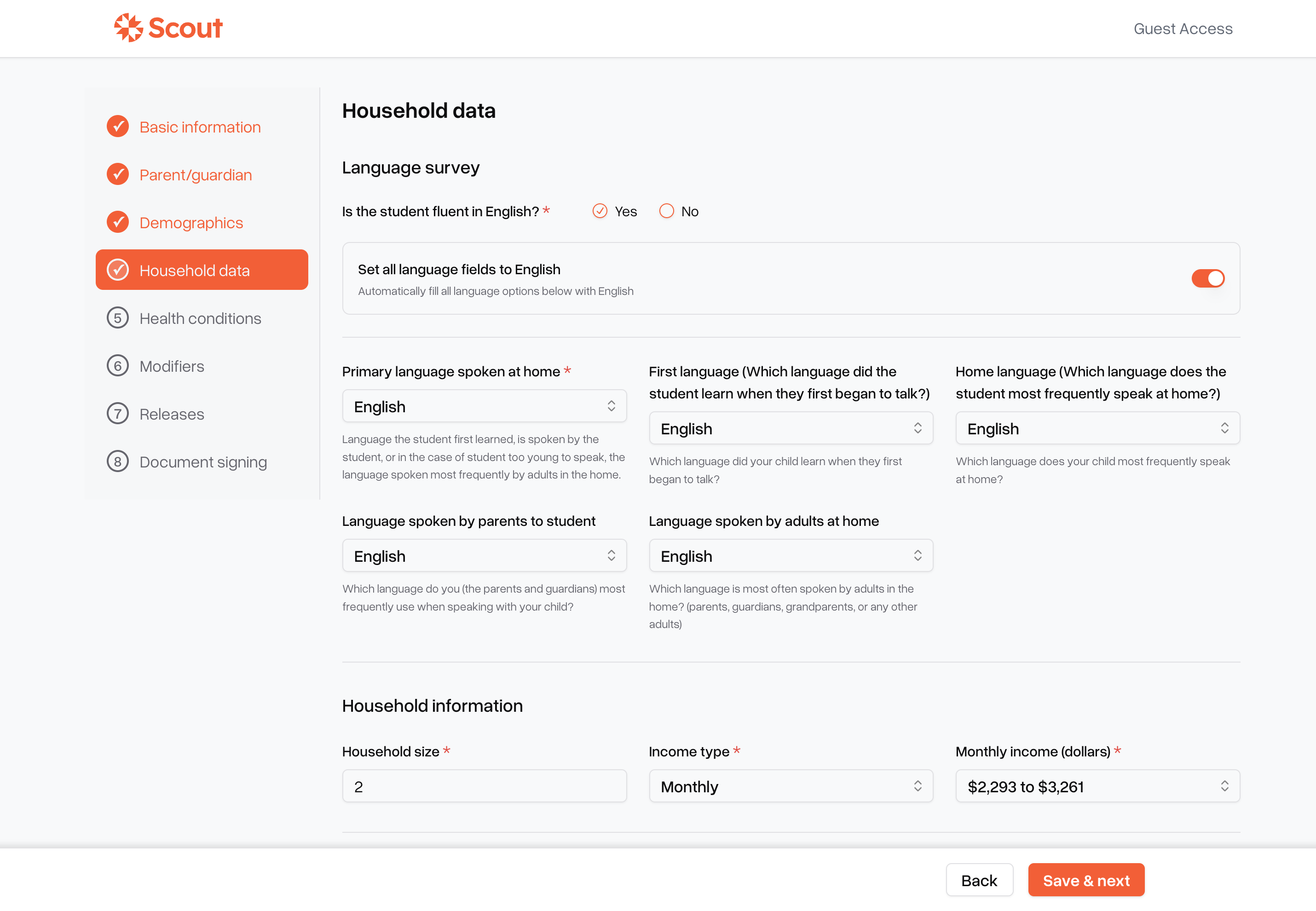Click the Household size input field
This screenshot has width=1316, height=911.
(x=484, y=787)
